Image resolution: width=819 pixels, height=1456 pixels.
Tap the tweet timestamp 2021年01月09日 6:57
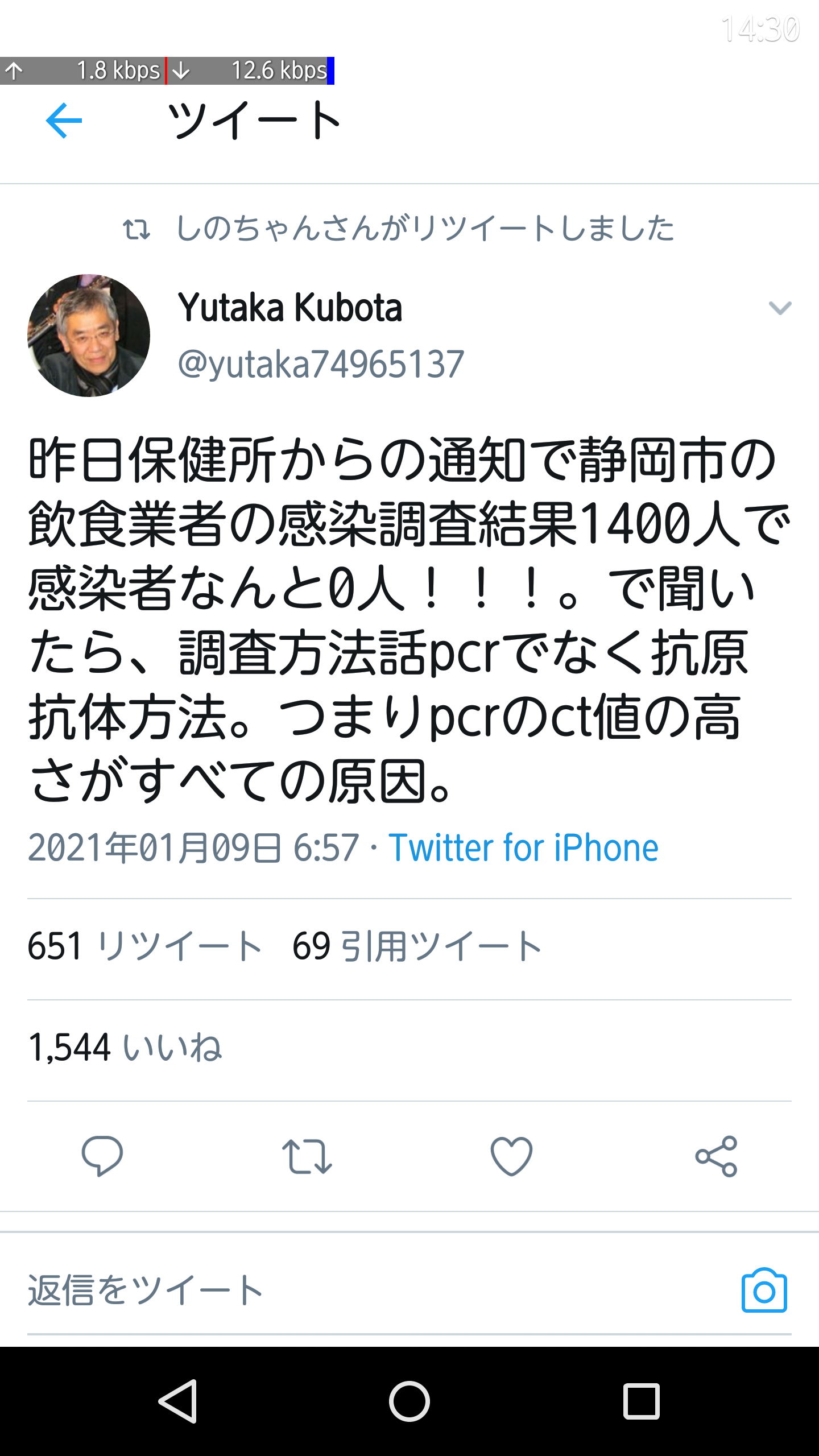(x=193, y=848)
